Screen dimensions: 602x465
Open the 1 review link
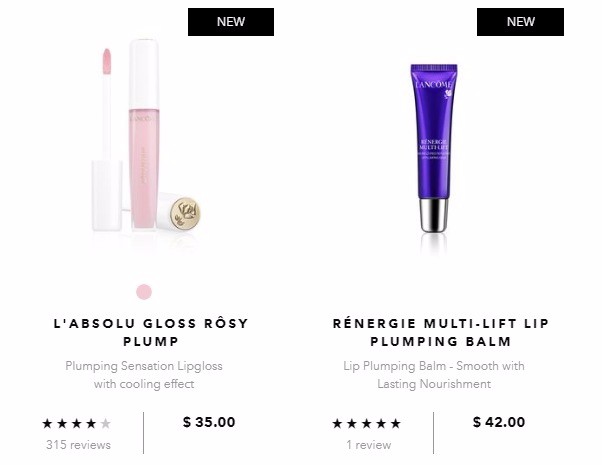tap(369, 445)
